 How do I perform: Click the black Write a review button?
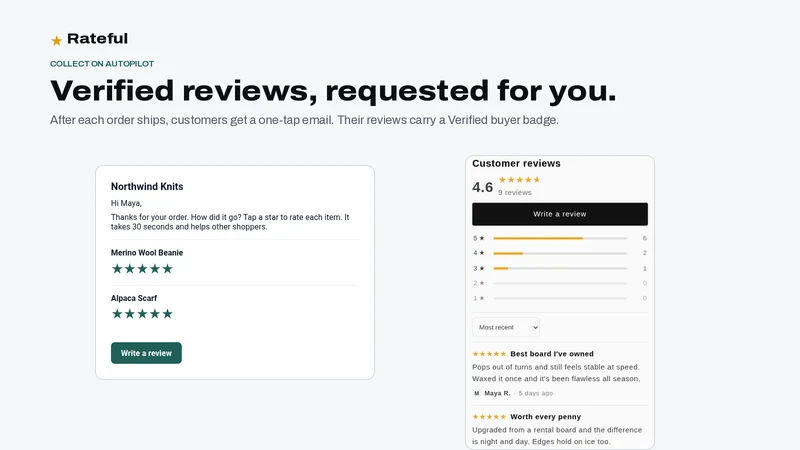560,214
